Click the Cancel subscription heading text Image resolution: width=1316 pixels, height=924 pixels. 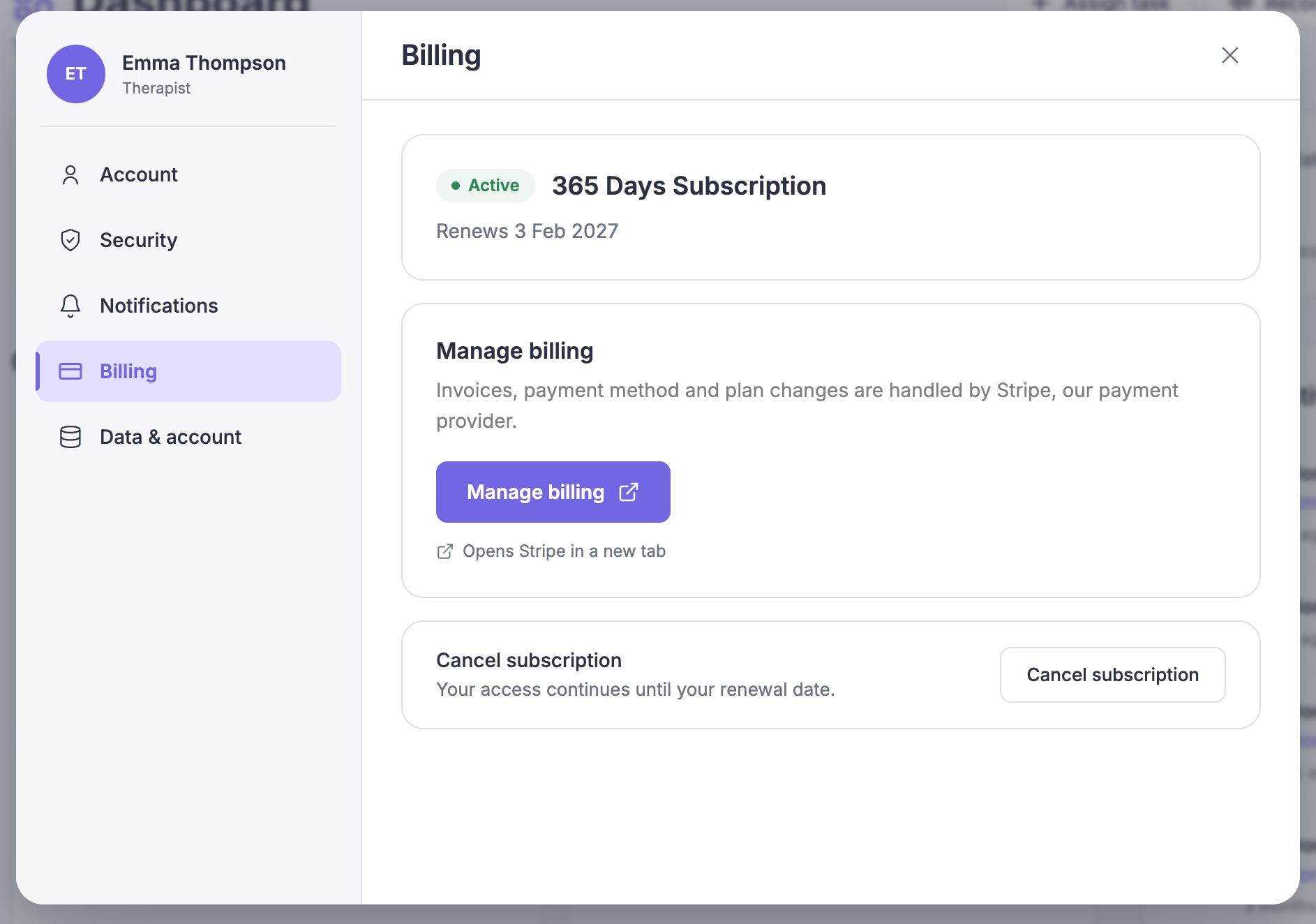tap(529, 660)
